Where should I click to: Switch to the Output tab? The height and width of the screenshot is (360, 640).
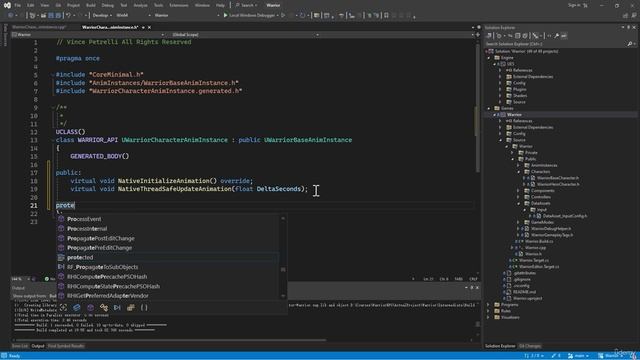click(x=38, y=346)
